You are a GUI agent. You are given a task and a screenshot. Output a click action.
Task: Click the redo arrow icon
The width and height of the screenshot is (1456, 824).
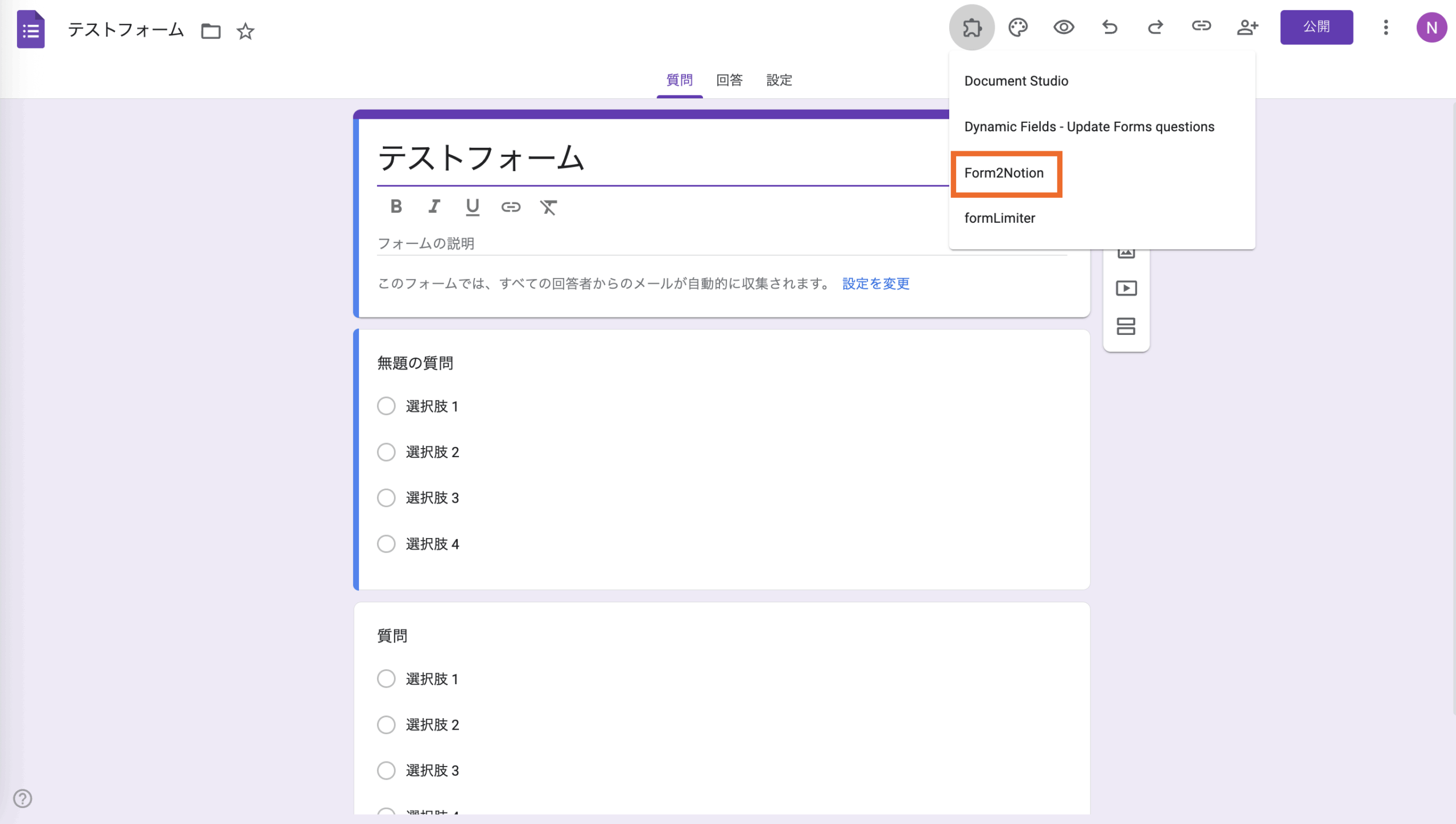tap(1155, 27)
